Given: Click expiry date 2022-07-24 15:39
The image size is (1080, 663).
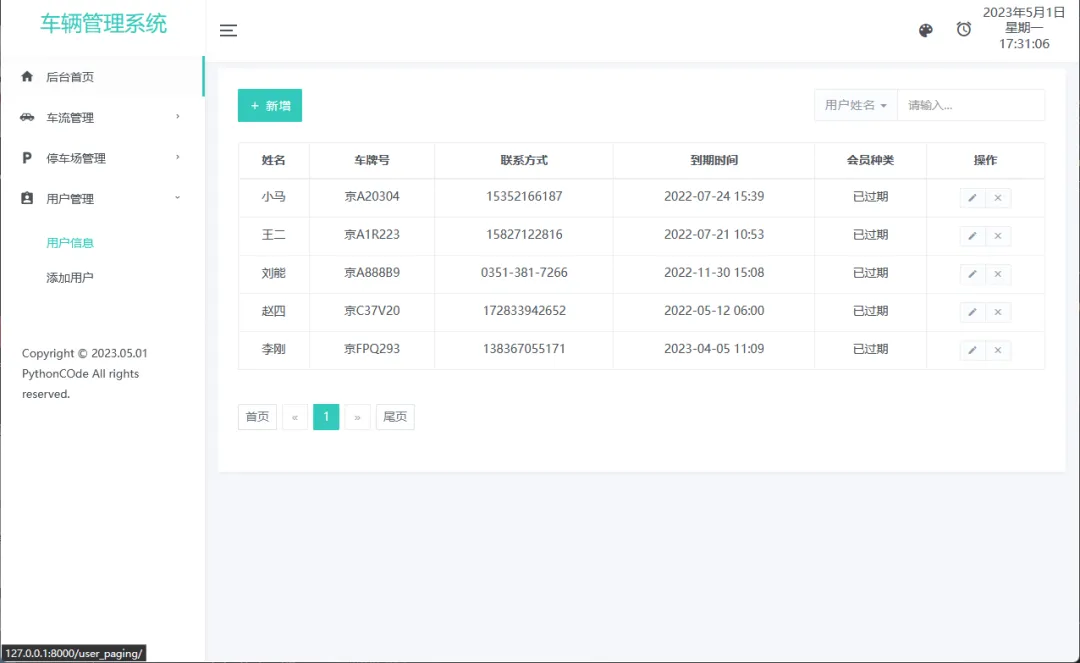Looking at the screenshot, I should click(714, 197).
